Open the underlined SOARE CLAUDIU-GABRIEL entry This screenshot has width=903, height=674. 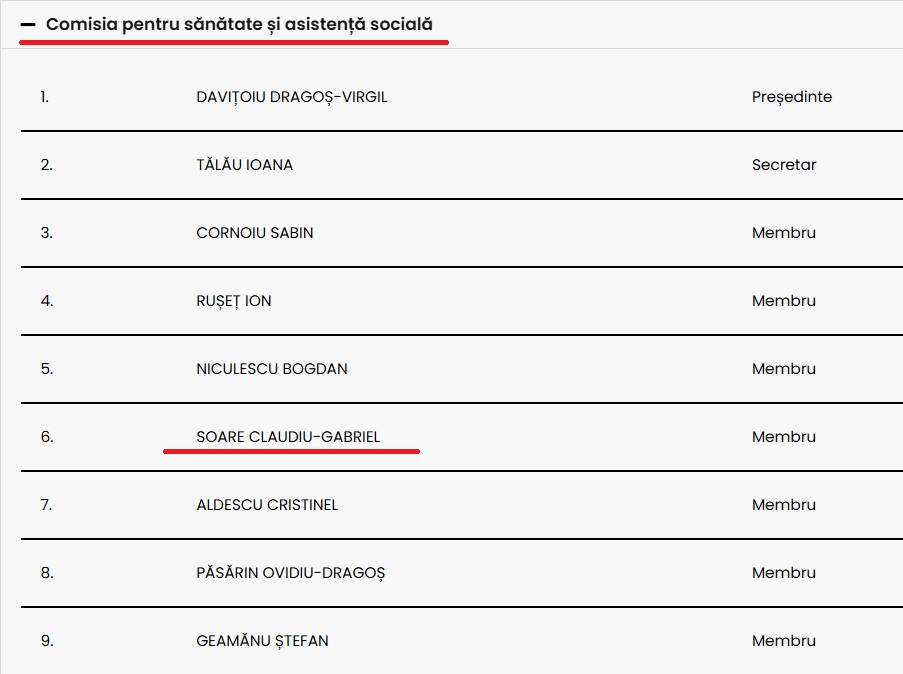(x=288, y=437)
